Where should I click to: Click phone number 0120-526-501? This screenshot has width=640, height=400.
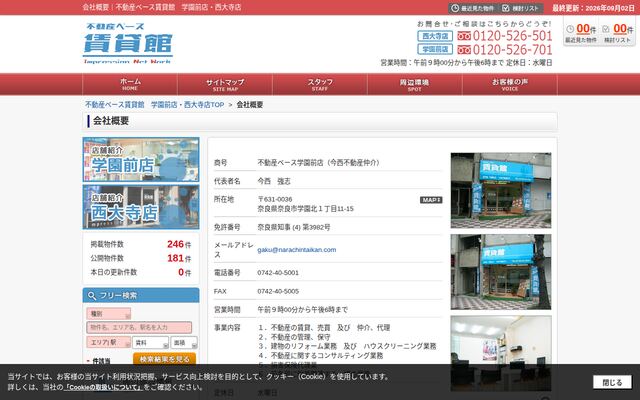512,36
